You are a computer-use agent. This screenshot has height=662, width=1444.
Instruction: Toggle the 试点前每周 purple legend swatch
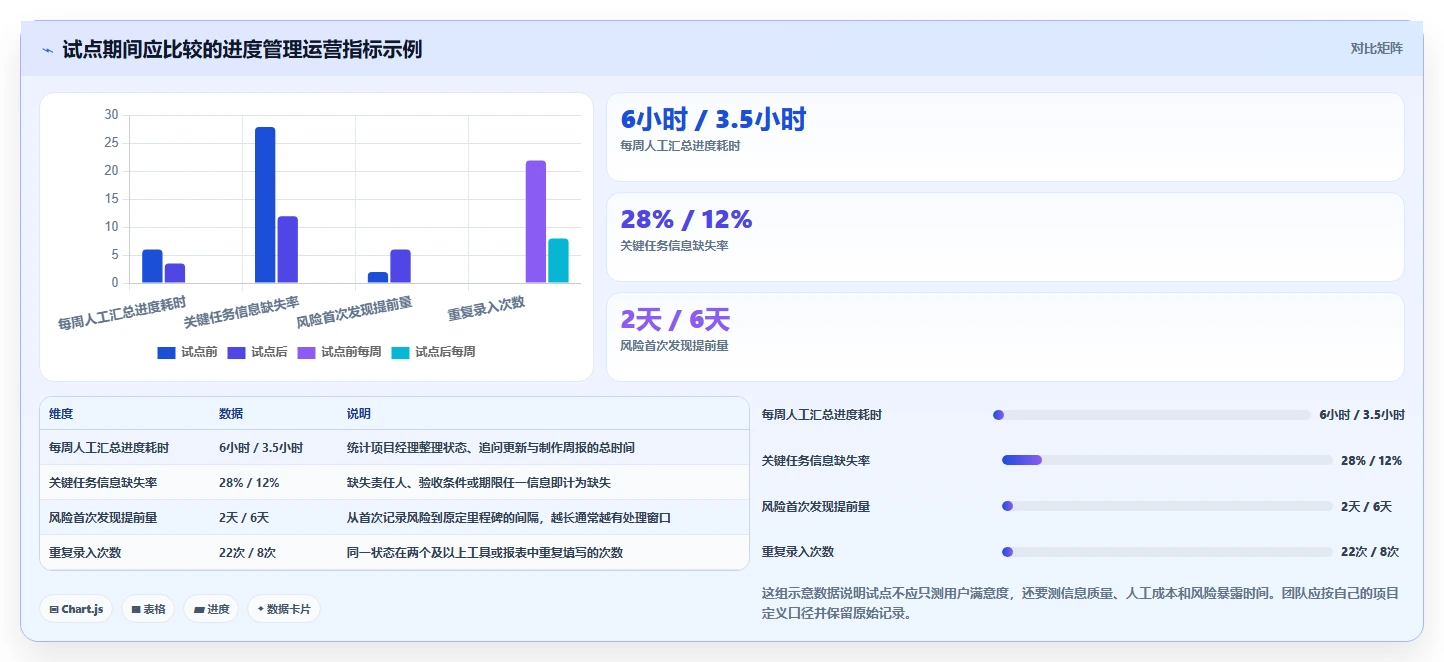click(x=307, y=352)
